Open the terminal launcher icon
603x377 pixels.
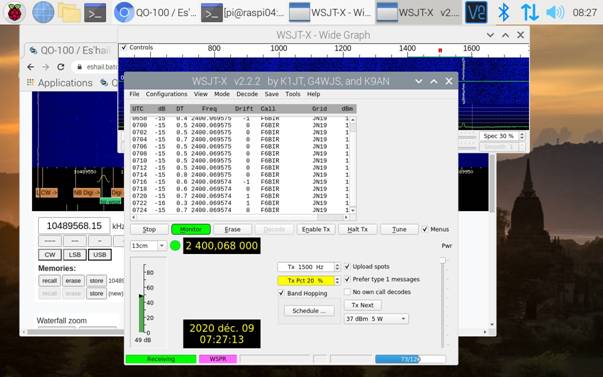[95, 12]
